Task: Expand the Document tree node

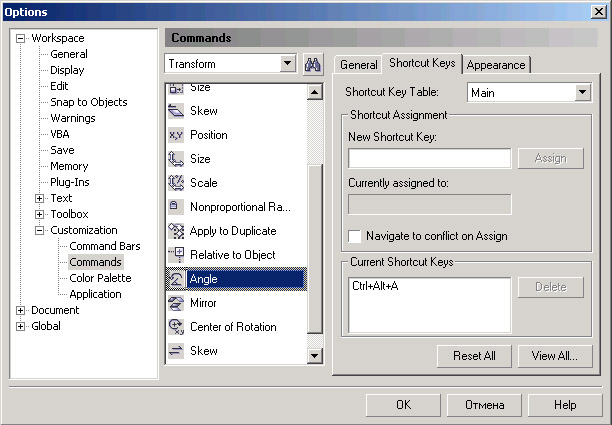Action: (x=20, y=310)
